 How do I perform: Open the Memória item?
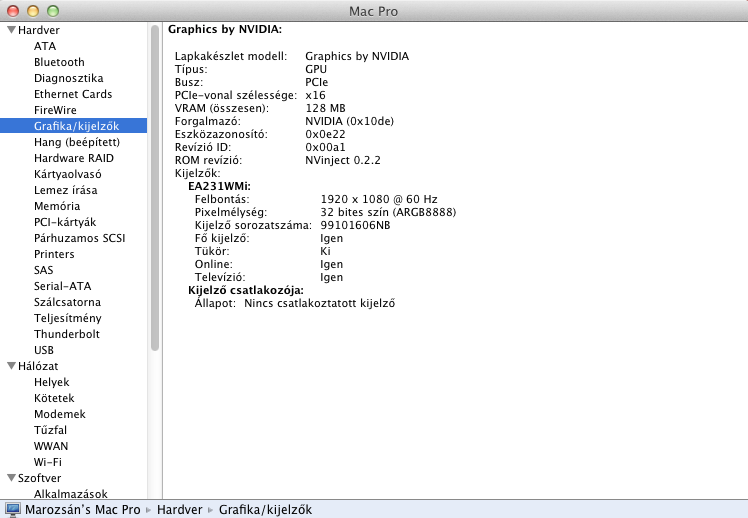(x=57, y=206)
